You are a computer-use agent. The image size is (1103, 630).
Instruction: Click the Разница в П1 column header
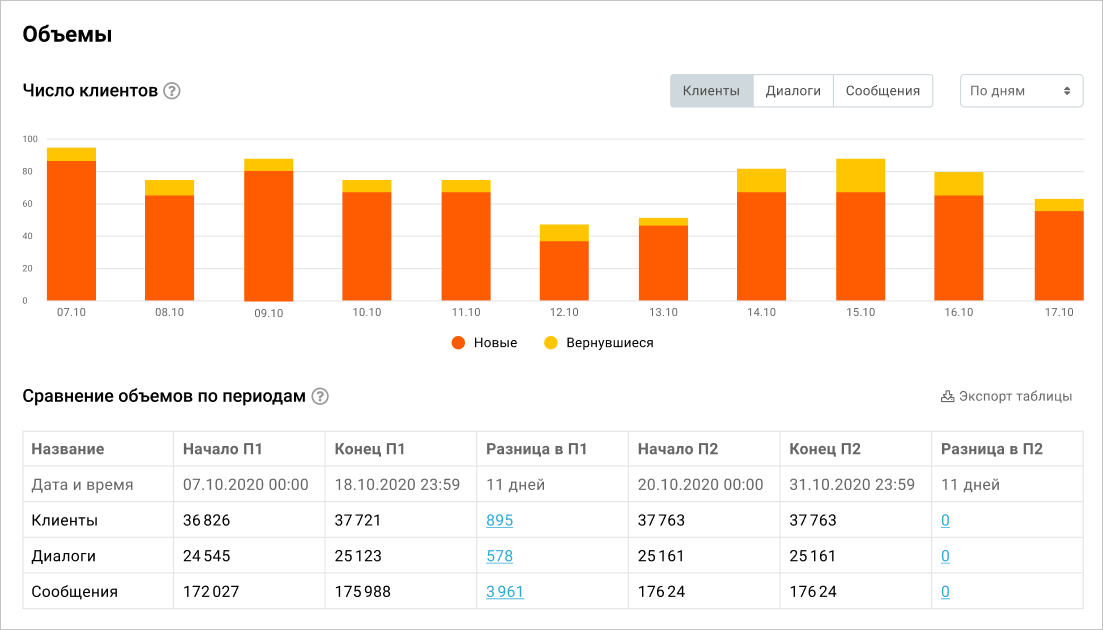coord(536,449)
